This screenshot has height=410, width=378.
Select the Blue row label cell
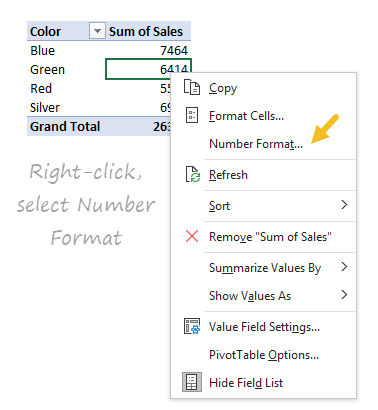66,50
